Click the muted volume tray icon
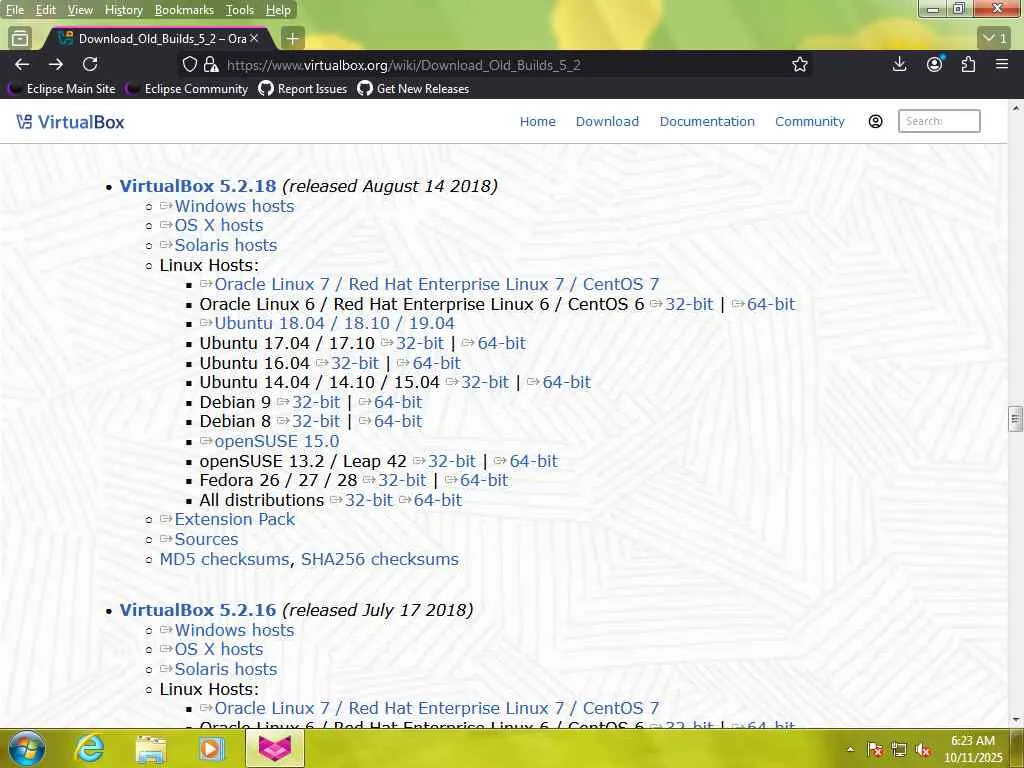Screen dimensions: 1024x768 (x=923, y=750)
